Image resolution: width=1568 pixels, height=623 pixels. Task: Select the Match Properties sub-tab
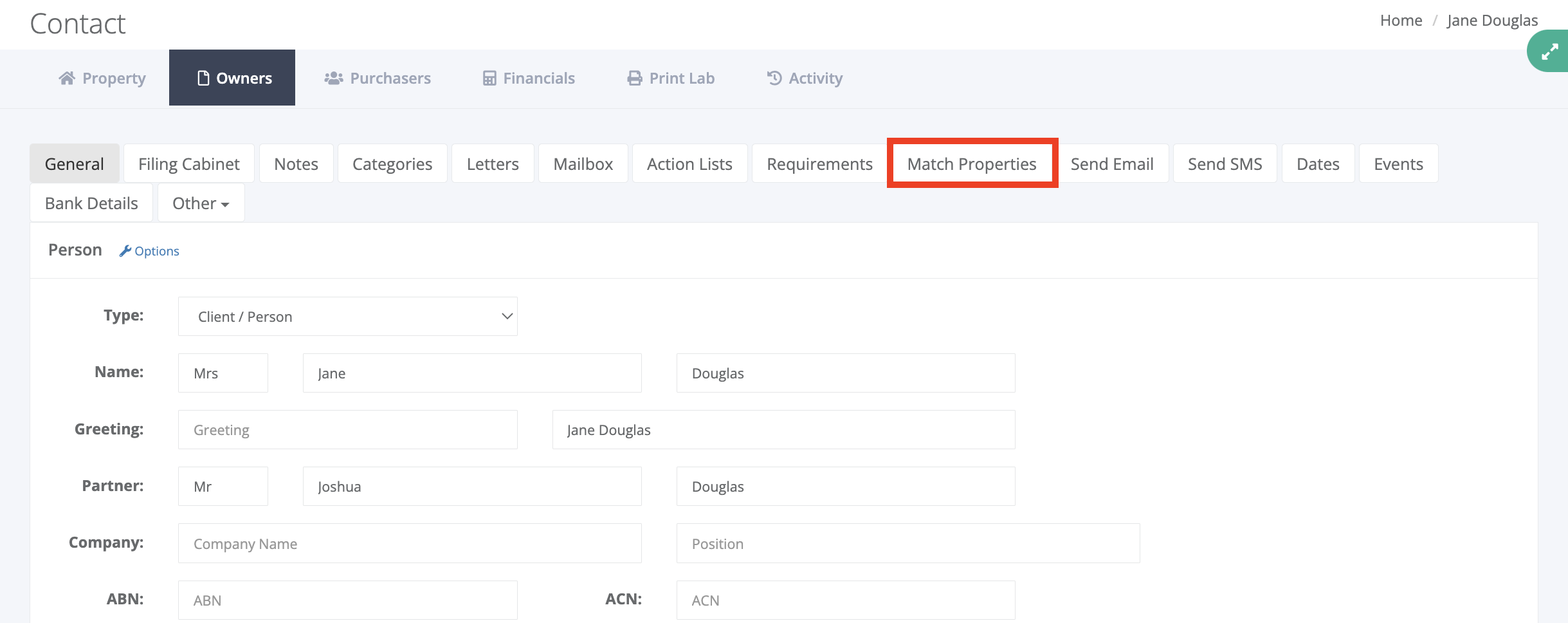[972, 163]
